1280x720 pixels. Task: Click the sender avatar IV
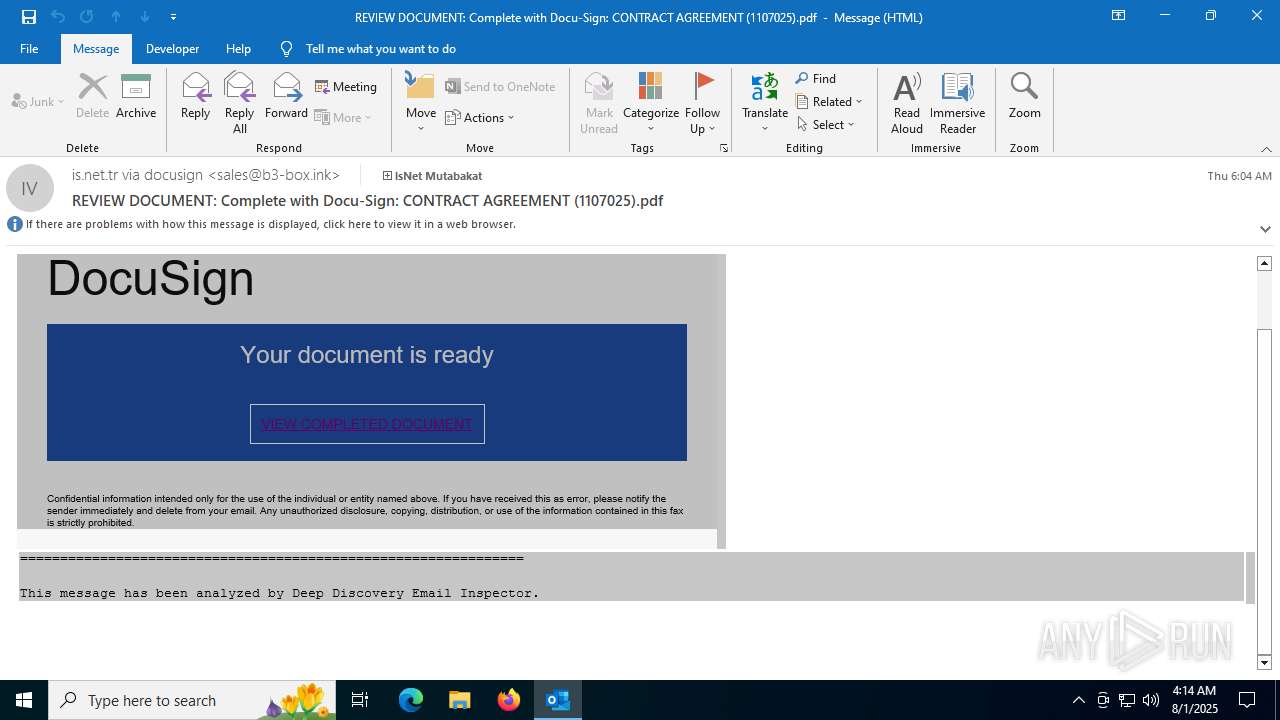[30, 188]
